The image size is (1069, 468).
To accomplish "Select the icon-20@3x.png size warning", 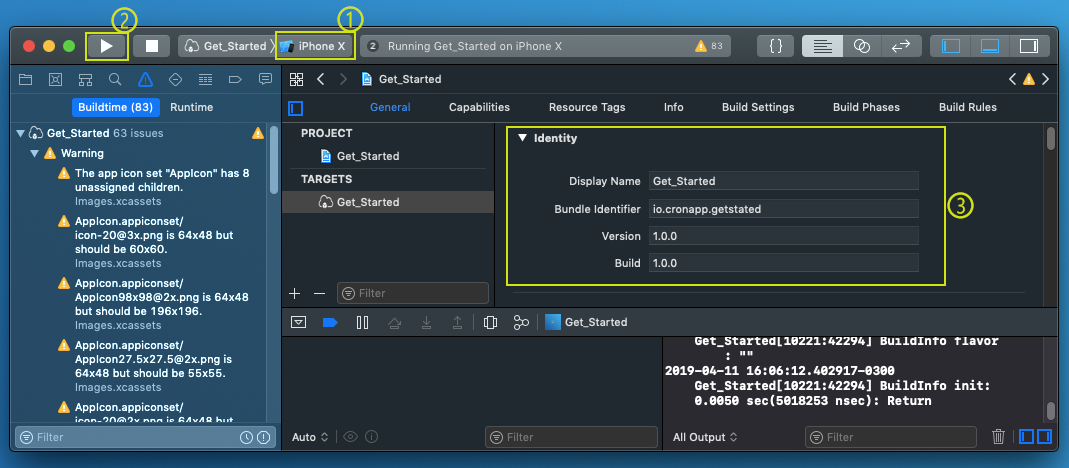I will click(155, 242).
